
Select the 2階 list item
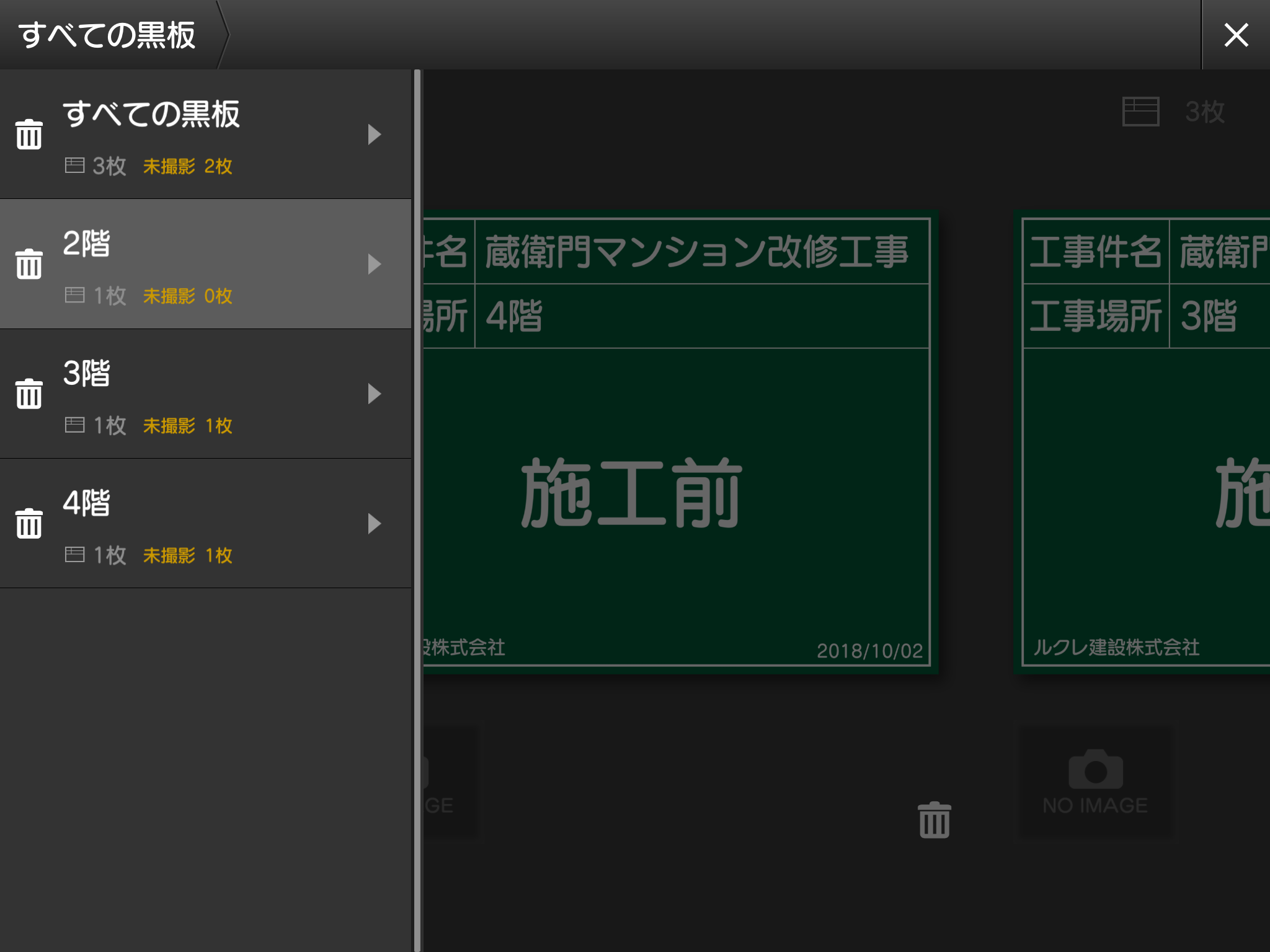[x=205, y=263]
